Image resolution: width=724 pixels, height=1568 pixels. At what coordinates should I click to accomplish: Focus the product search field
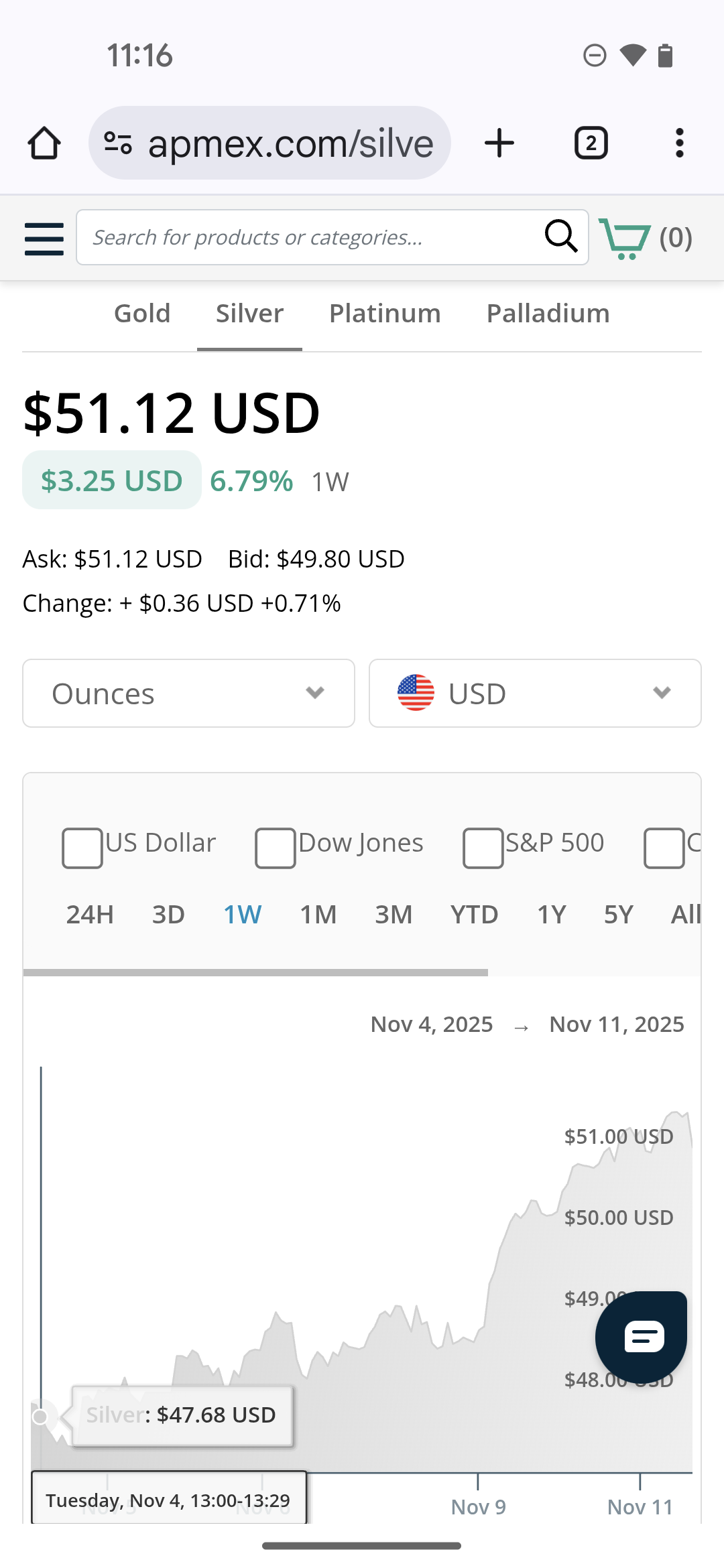(308, 237)
